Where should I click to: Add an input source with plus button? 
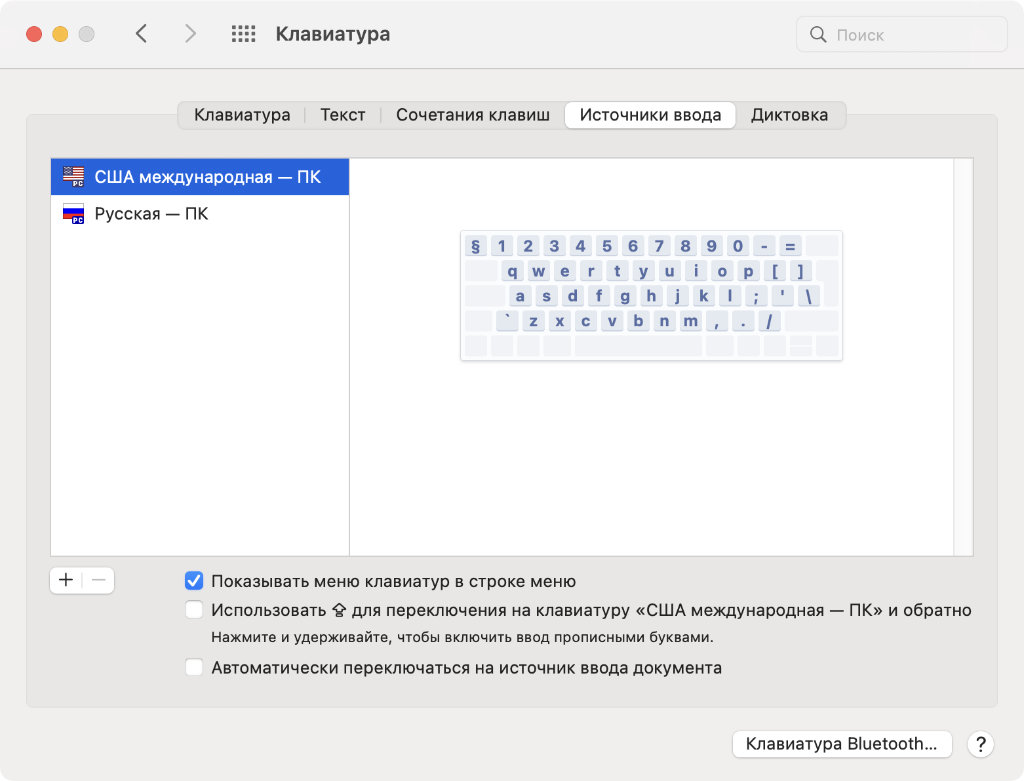[x=66, y=580]
